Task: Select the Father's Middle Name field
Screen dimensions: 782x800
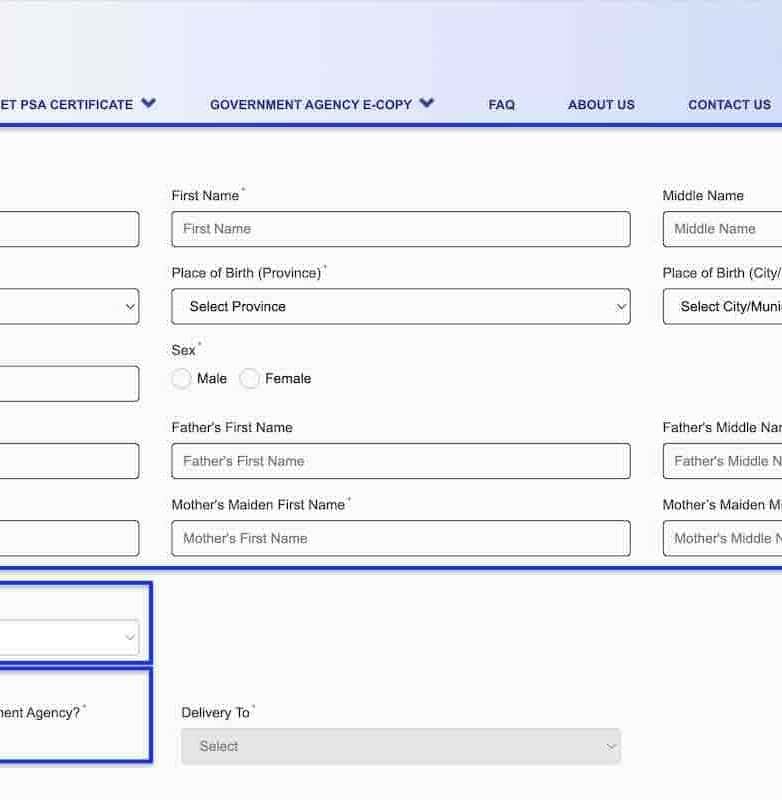Action: pos(722,461)
